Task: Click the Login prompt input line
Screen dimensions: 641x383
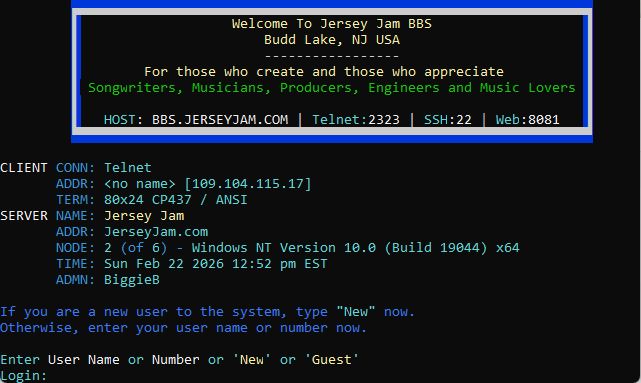Action: [24, 376]
